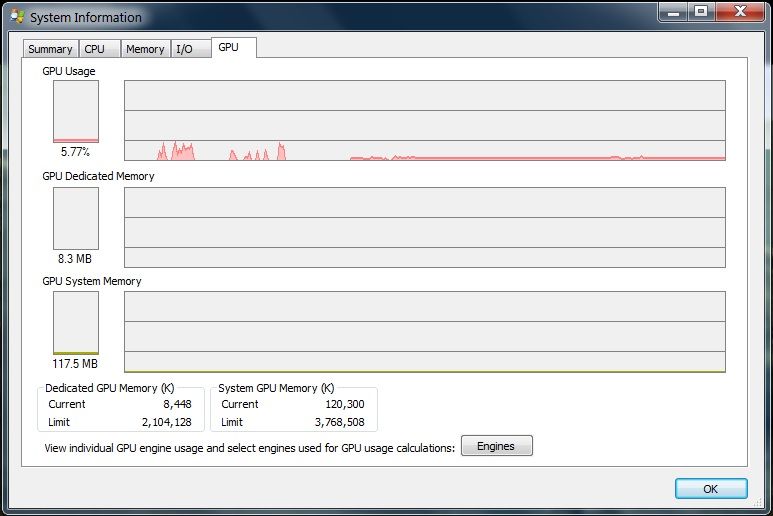The width and height of the screenshot is (773, 516).
Task: Click the window title "System Information"
Action: point(86,17)
